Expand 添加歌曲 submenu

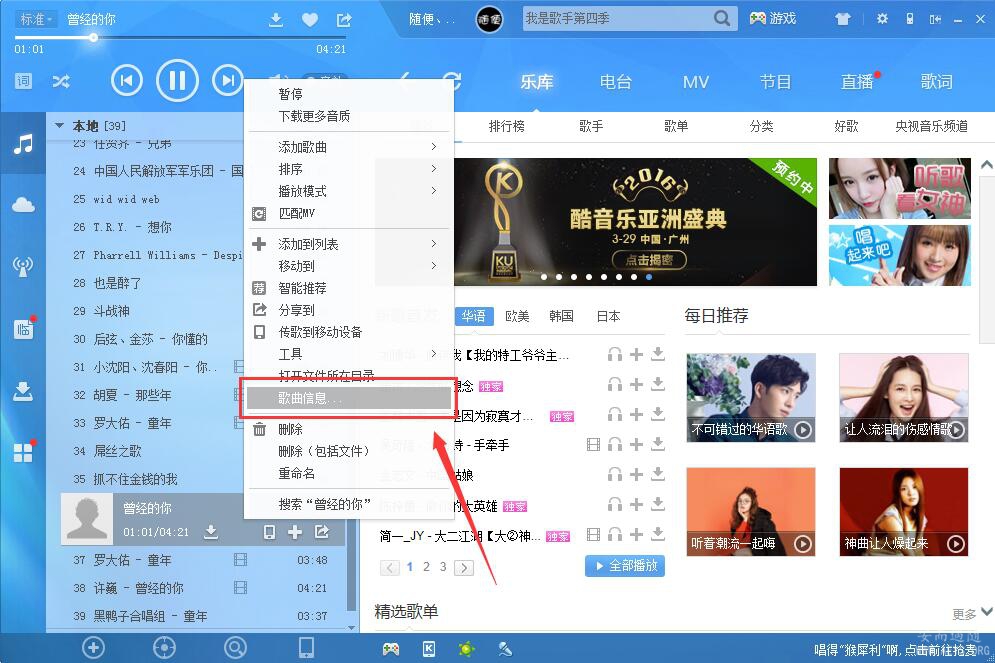pos(349,147)
